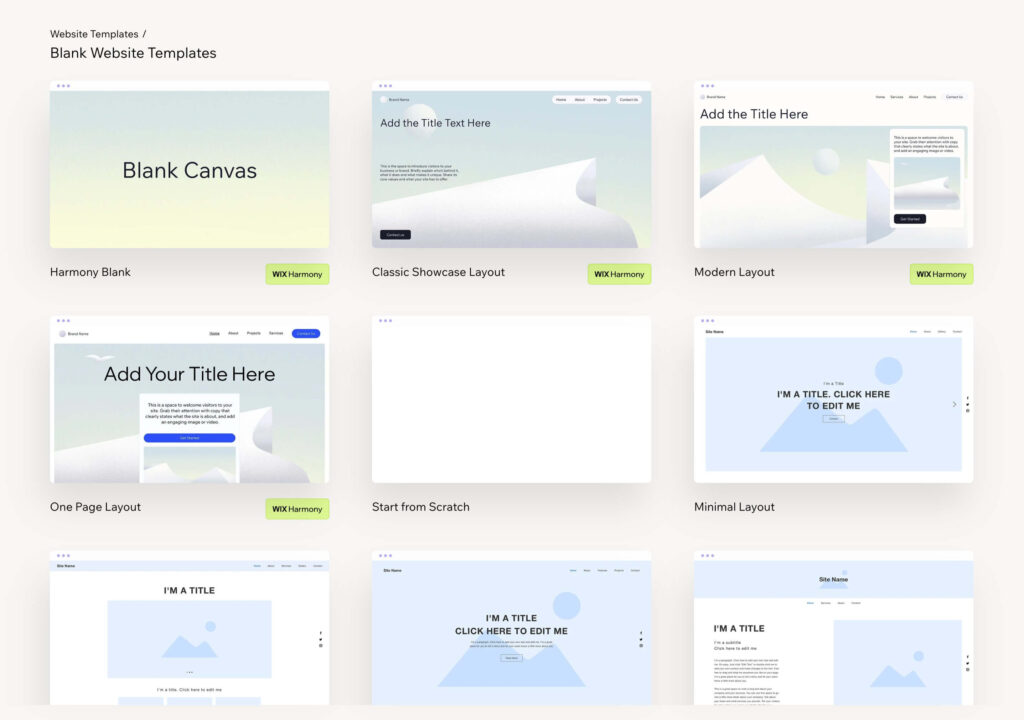Image resolution: width=1024 pixels, height=720 pixels.
Task: Open the Start from Scratch template
Action: tap(511, 400)
